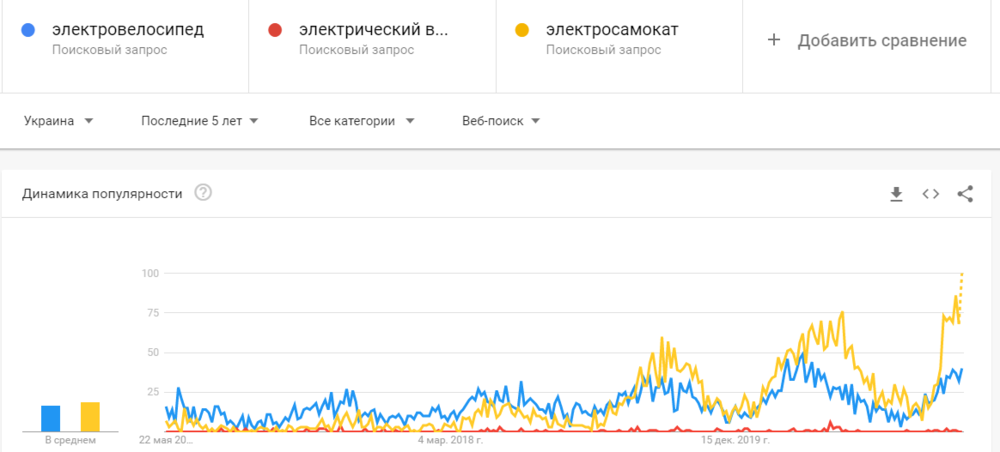Click red dot beside электрический в...
The width and height of the screenshot is (1000, 452).
pos(275,31)
